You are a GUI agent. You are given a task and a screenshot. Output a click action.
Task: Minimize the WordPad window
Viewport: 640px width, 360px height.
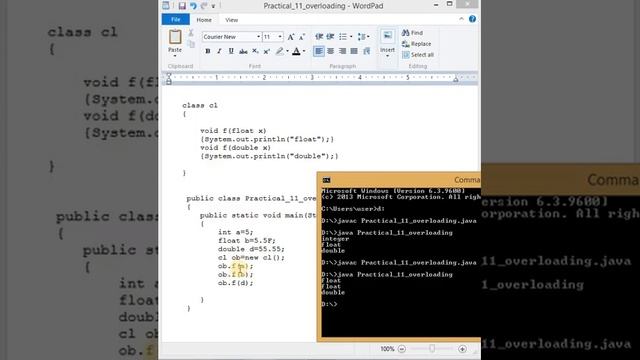click(436, 5)
